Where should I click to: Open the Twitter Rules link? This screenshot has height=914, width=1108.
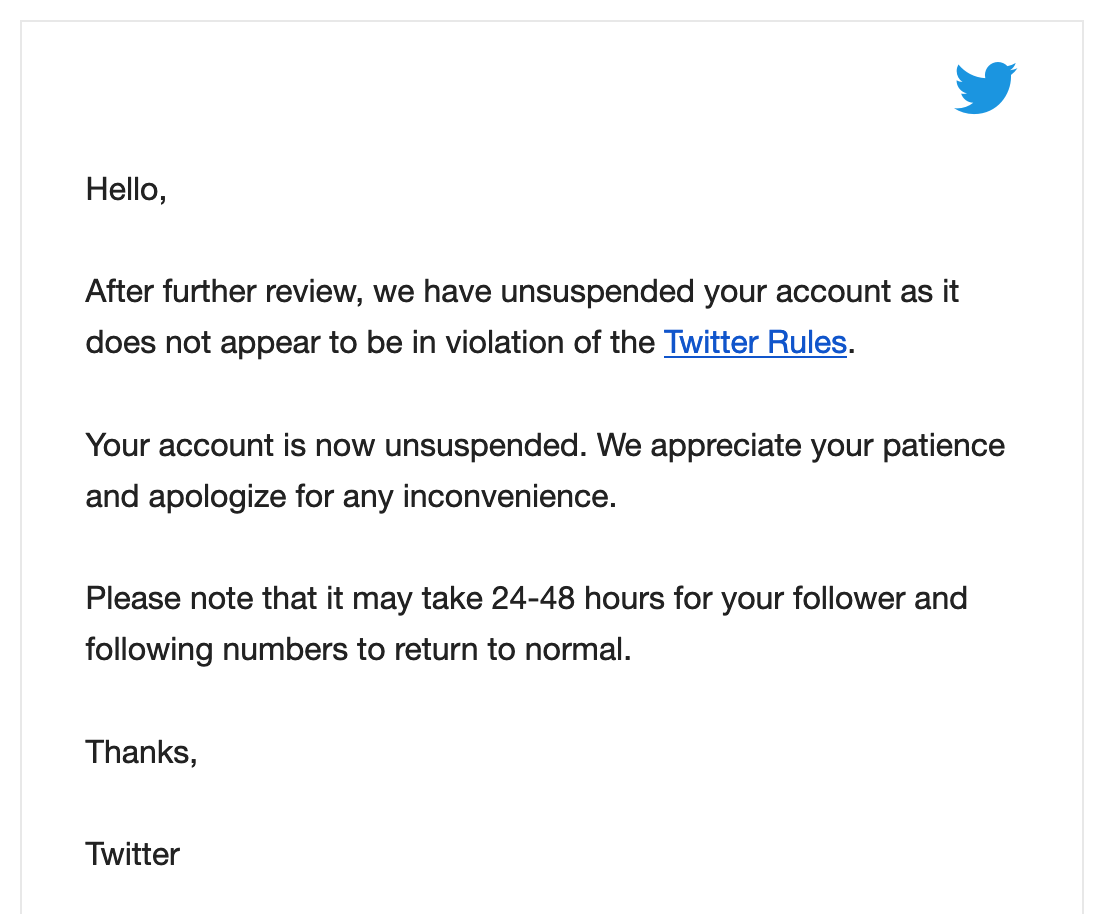tap(755, 343)
